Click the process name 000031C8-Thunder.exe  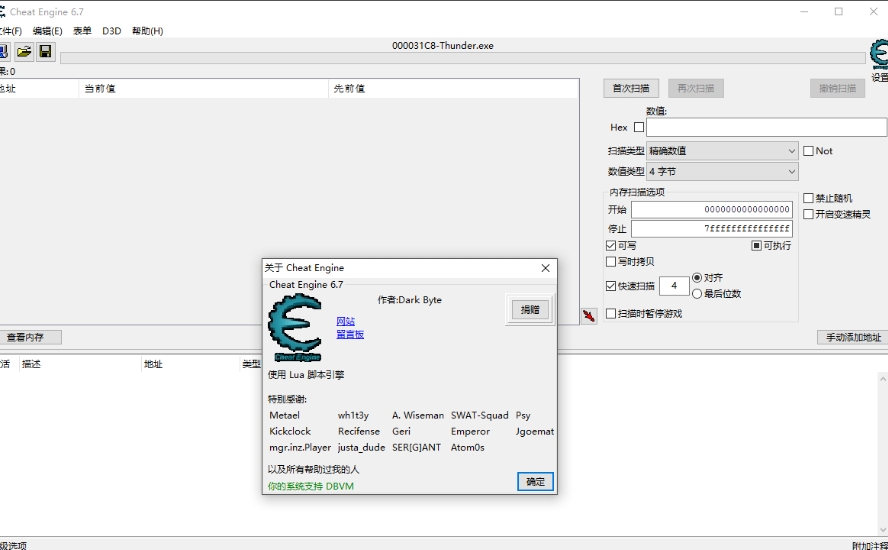click(x=443, y=45)
